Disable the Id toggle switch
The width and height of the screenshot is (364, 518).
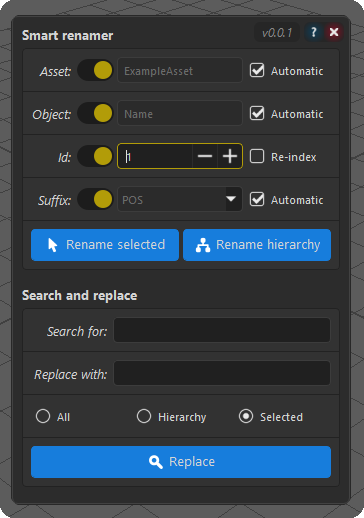click(95, 156)
